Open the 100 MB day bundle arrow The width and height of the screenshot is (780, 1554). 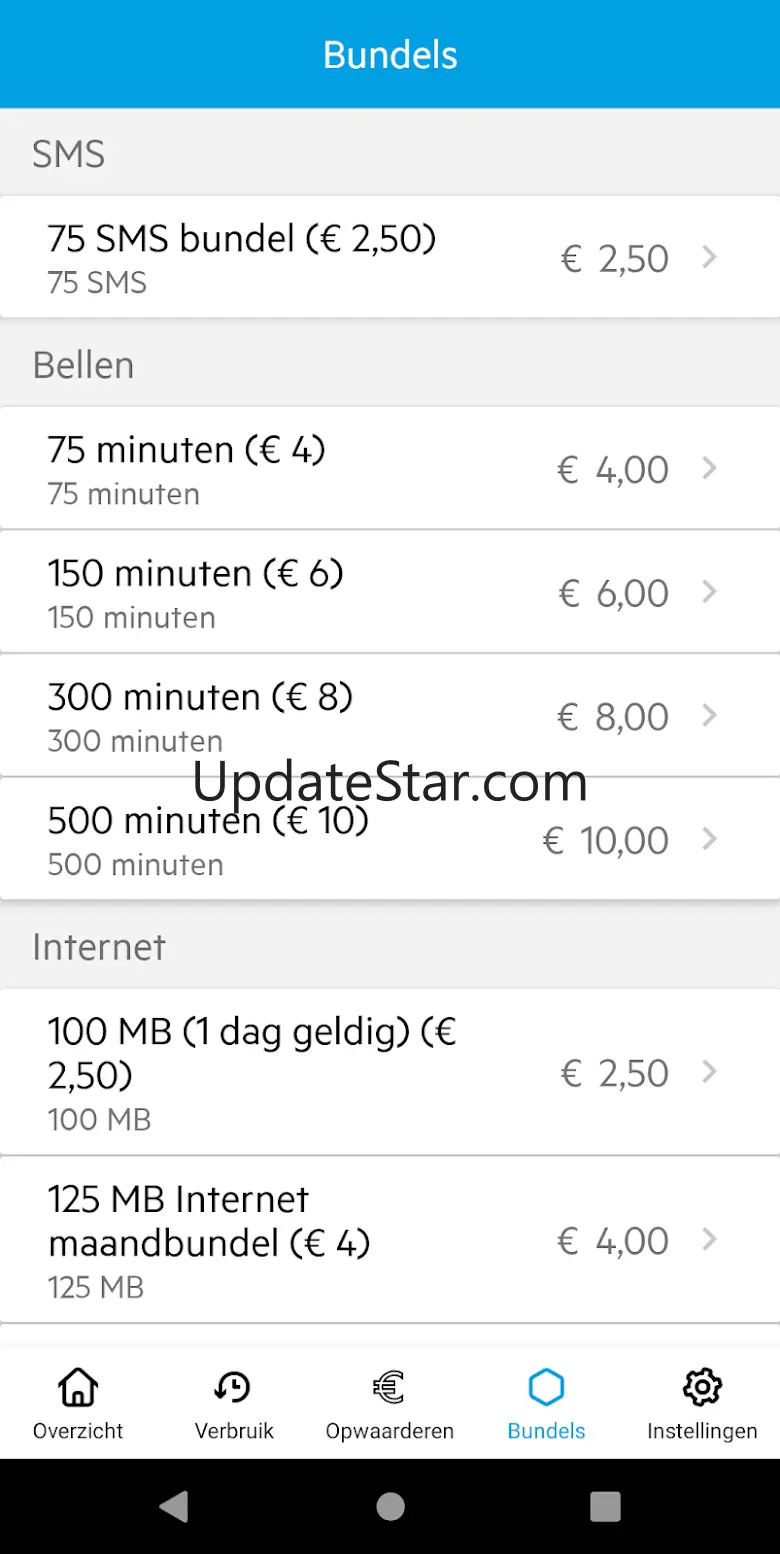[710, 1072]
